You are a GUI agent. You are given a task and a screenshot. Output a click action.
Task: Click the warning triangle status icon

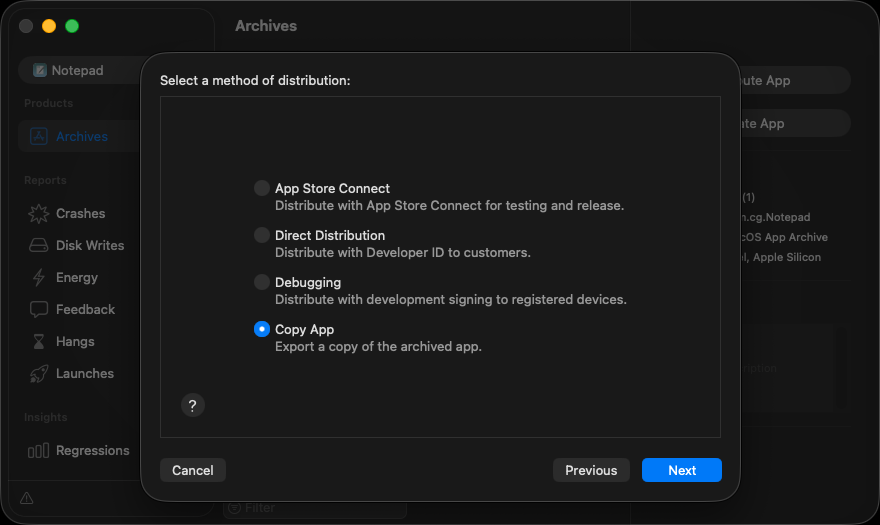click(26, 498)
